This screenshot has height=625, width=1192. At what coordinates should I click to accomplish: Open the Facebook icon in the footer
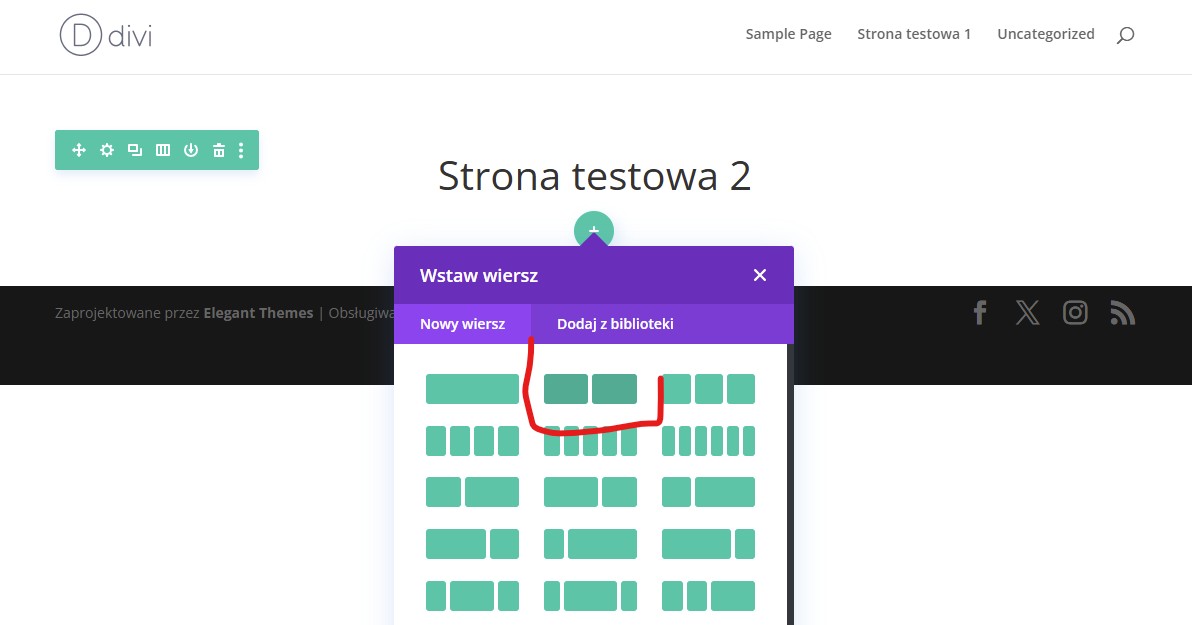point(980,313)
